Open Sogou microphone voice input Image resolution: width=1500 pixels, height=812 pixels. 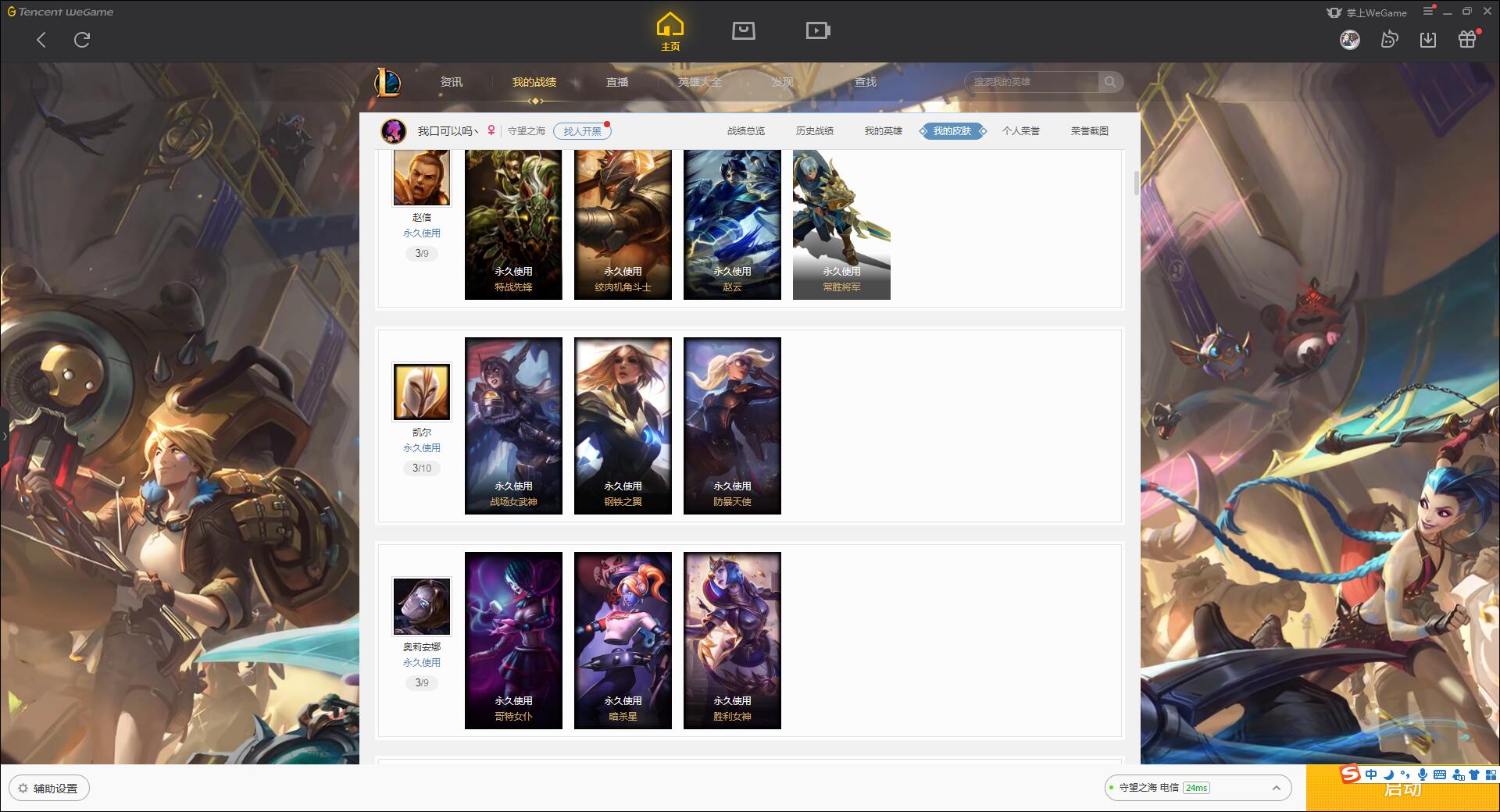pos(1423,775)
